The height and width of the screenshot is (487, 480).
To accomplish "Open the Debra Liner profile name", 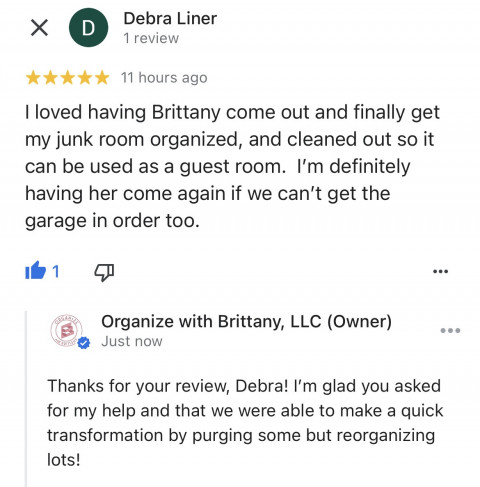I will [170, 18].
